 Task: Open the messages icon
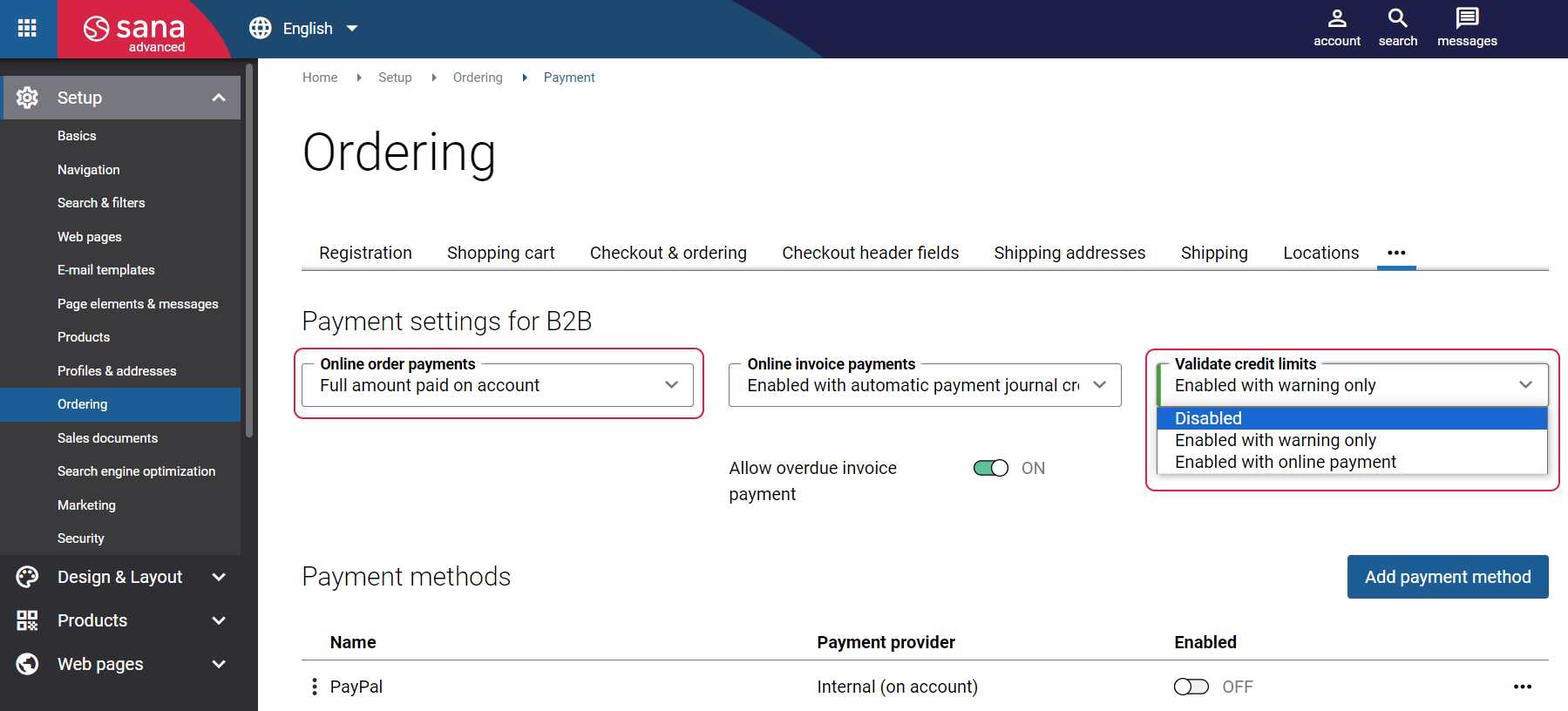[x=1467, y=28]
